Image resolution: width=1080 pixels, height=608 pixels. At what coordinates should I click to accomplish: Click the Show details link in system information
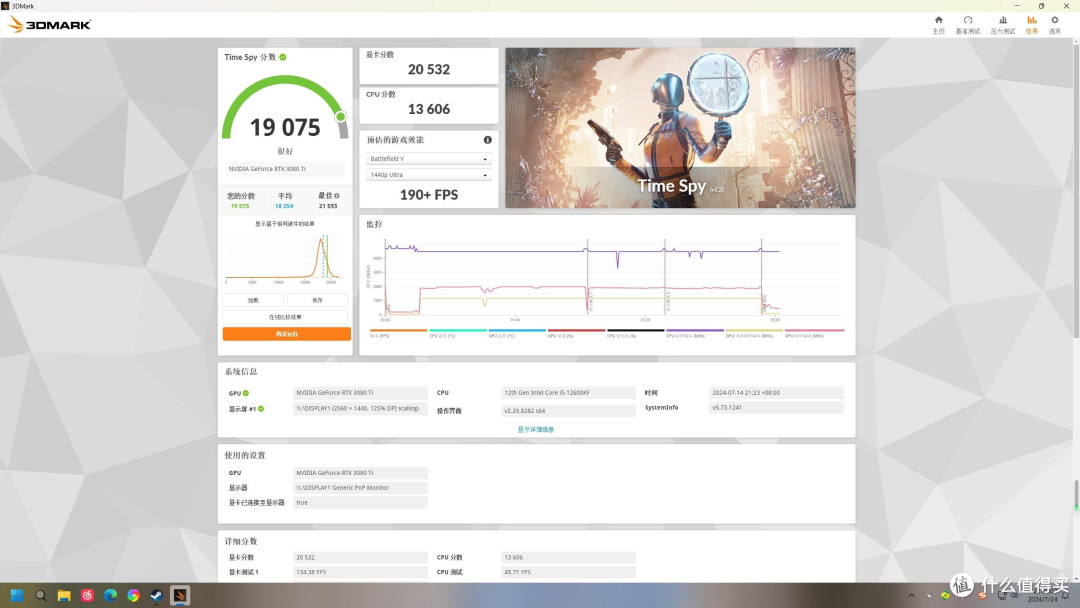pyautogui.click(x=536, y=430)
